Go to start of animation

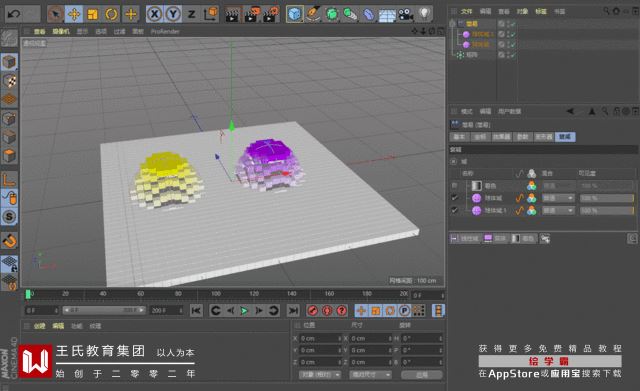196,311
